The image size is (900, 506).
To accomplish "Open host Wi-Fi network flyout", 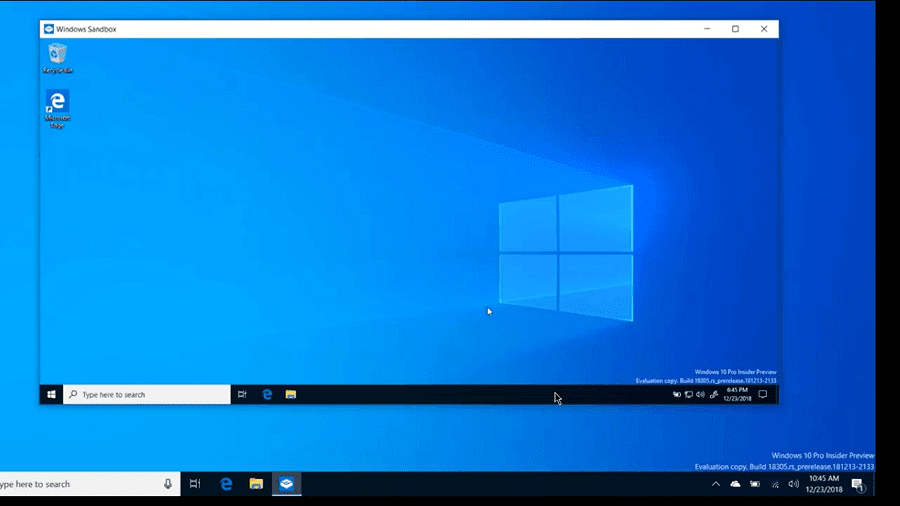I will (x=775, y=484).
